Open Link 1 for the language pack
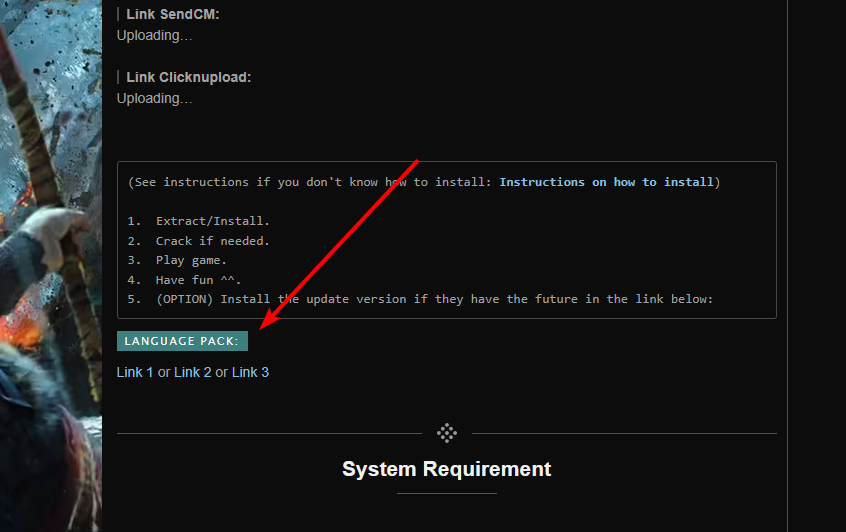846x532 pixels. pyautogui.click(x=135, y=372)
